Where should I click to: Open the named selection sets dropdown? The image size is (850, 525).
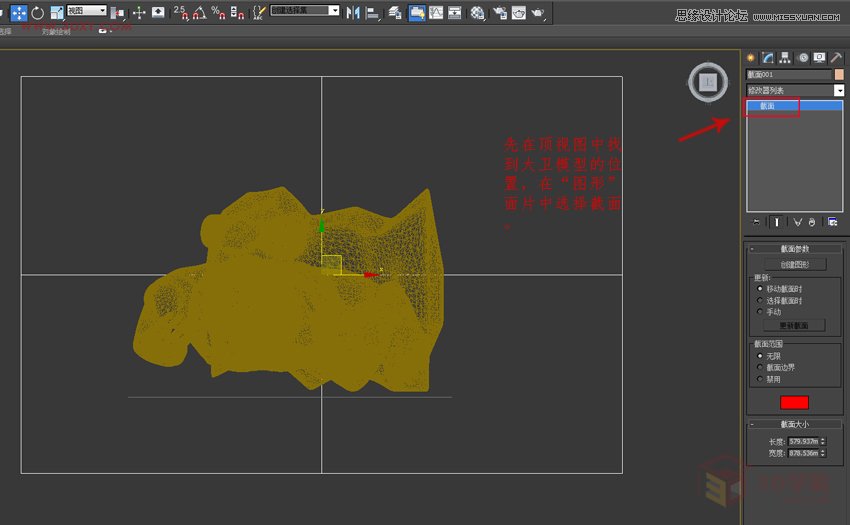click(305, 10)
